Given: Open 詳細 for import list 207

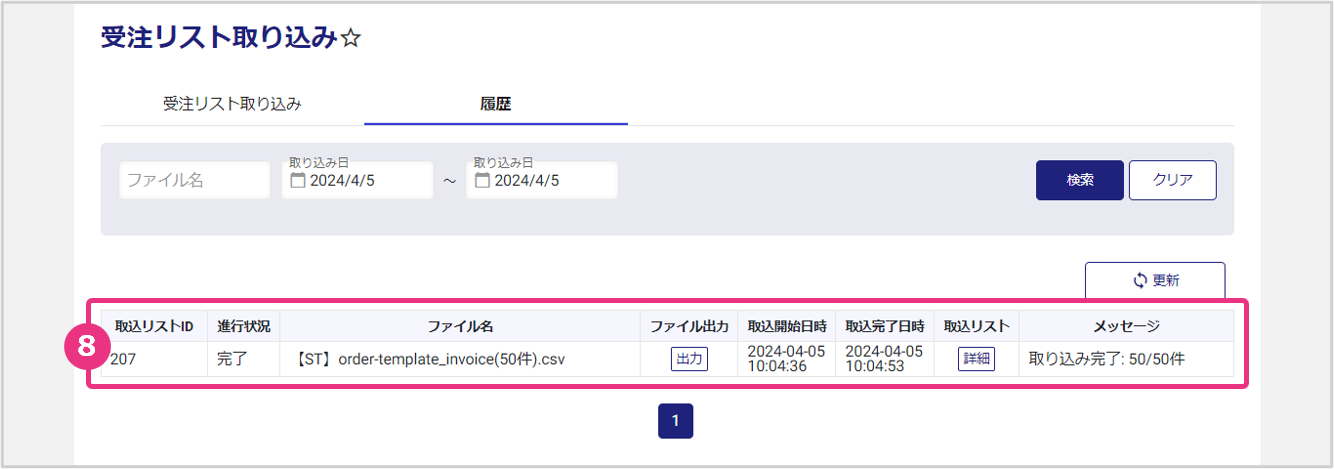Looking at the screenshot, I should [976, 359].
